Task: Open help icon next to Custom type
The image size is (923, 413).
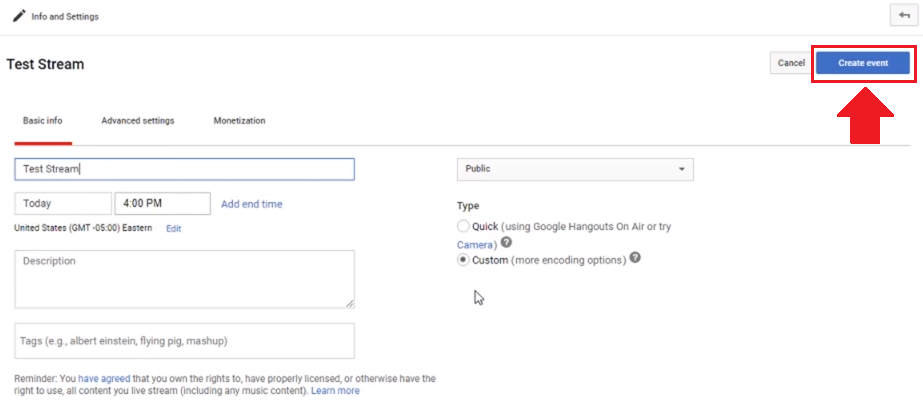Action: click(635, 258)
